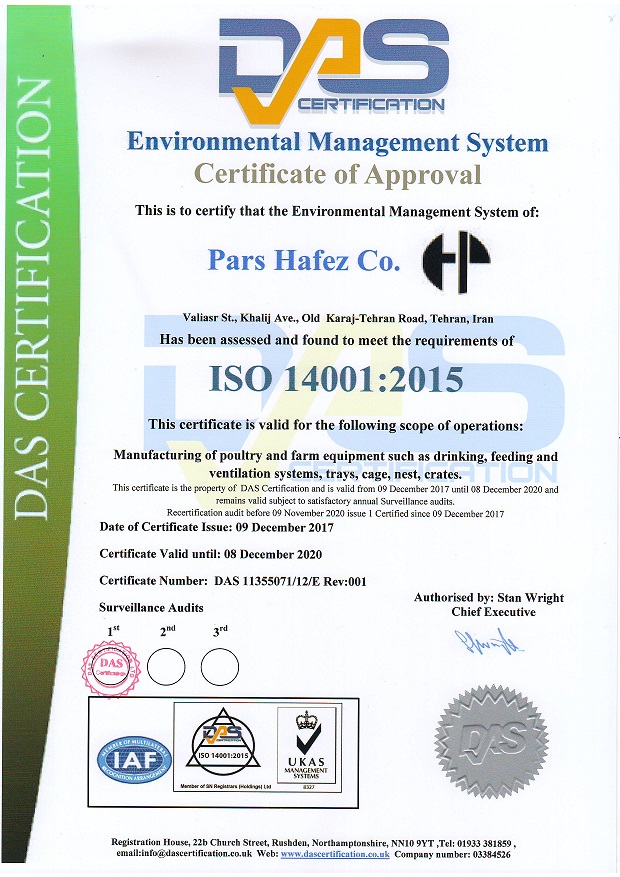This screenshot has height=877, width=620.
Task: Click the 'Manufacturing of poultry and farm equipment' scope
Action: (x=335, y=456)
